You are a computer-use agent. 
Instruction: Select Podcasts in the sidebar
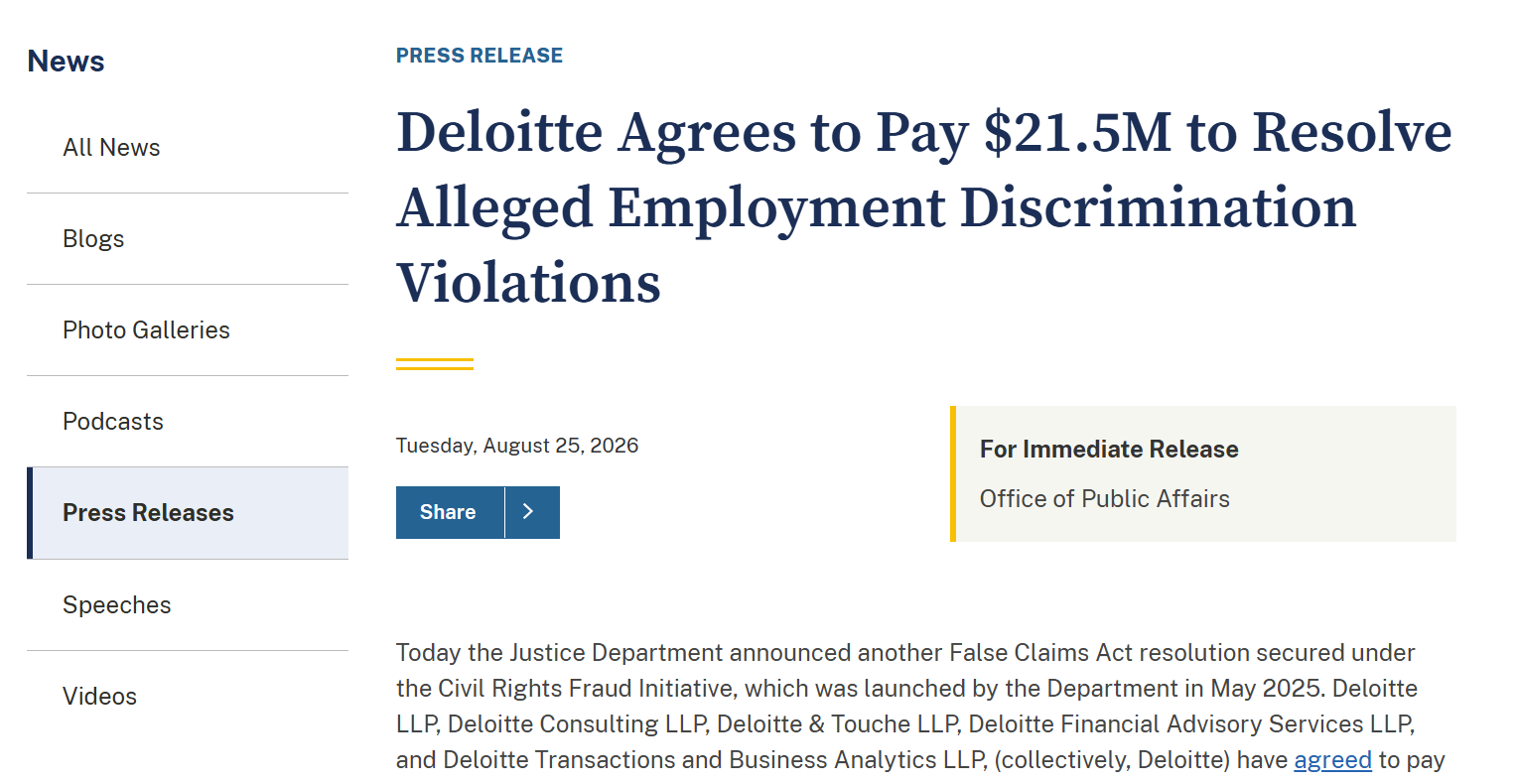[x=188, y=422]
